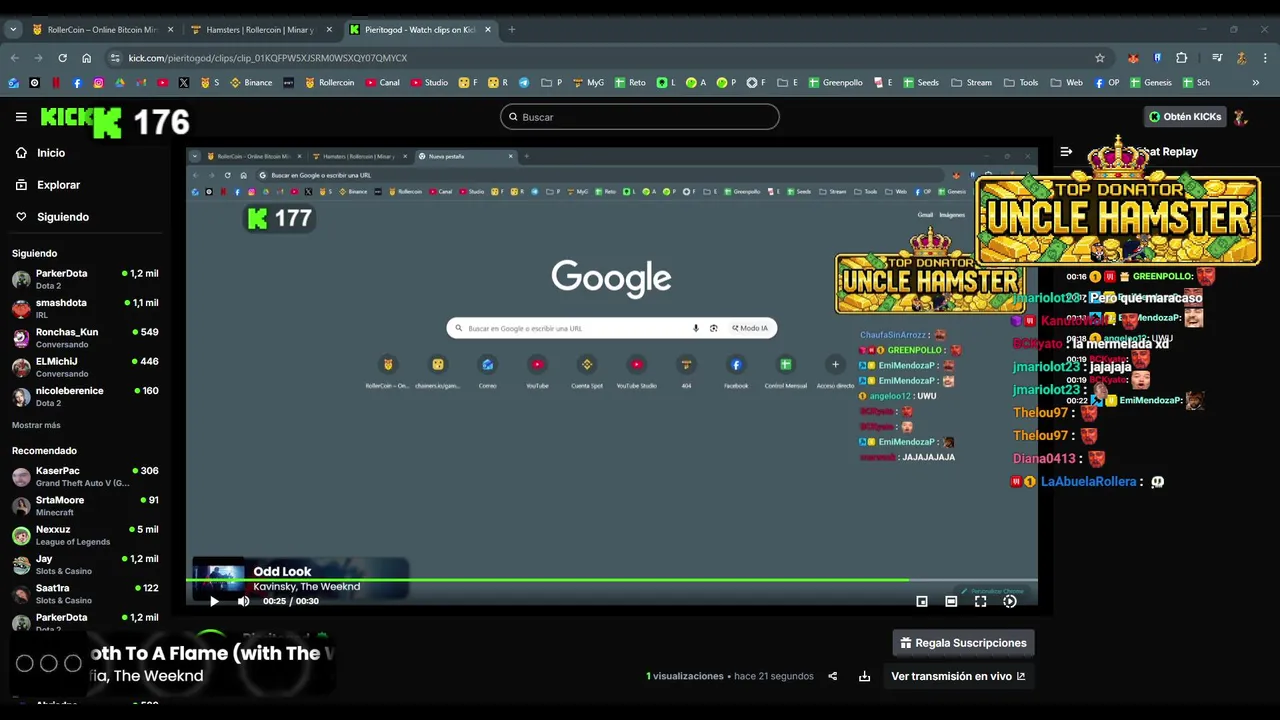Click the address bar URL

click(268, 58)
